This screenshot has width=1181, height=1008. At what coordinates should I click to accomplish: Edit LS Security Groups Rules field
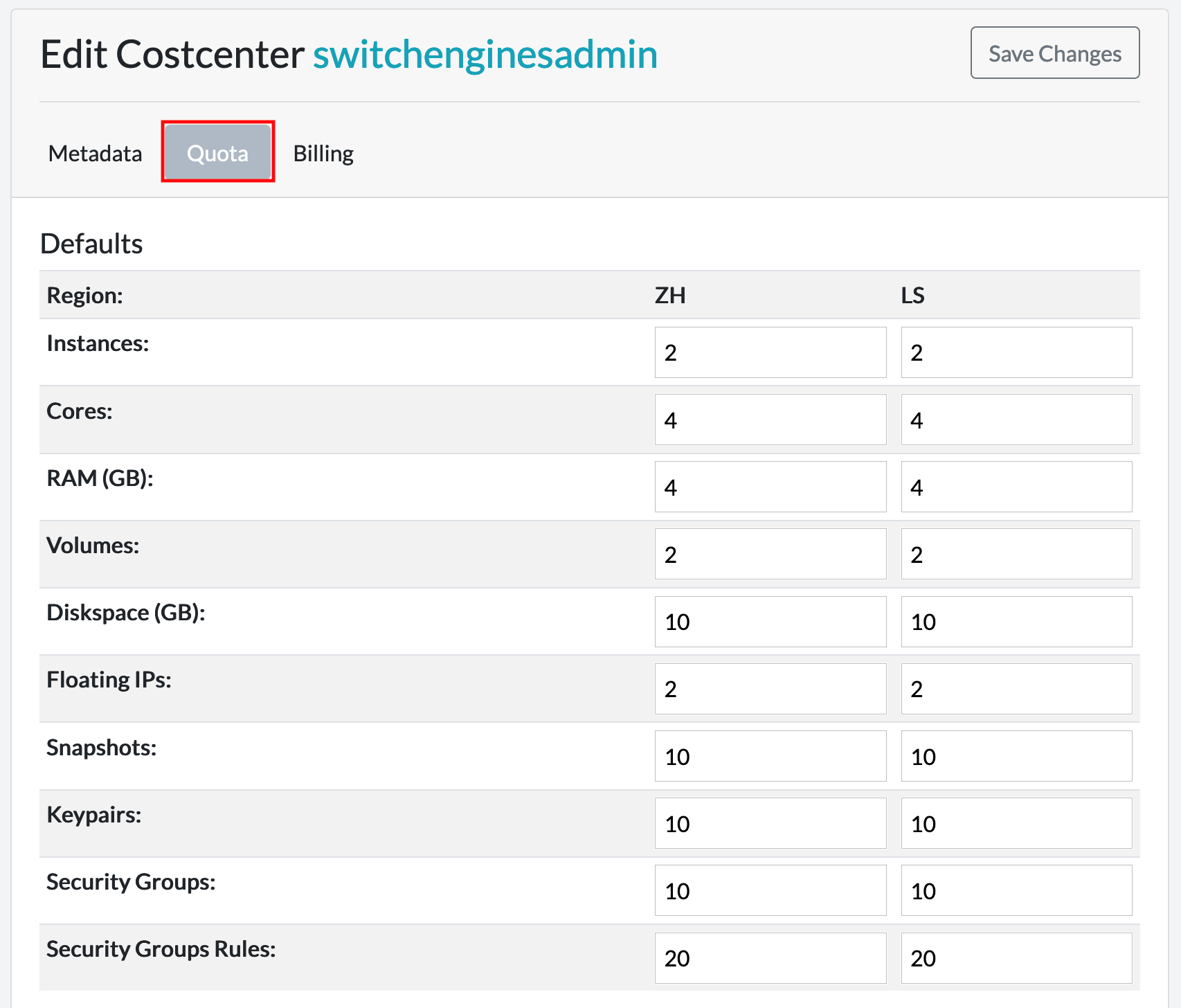(x=1016, y=958)
